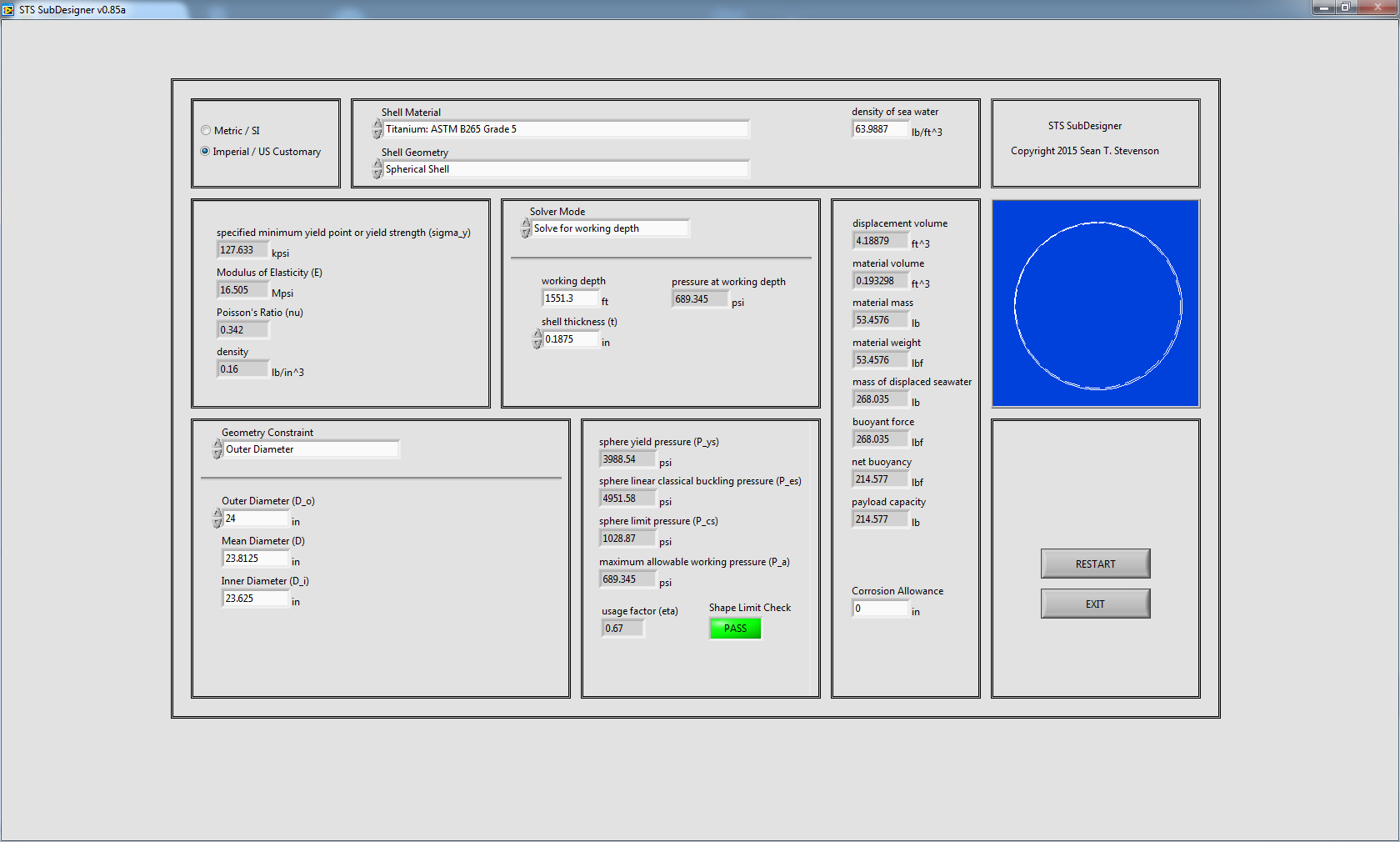
Task: Click the buoyant force value field
Action: (880, 439)
